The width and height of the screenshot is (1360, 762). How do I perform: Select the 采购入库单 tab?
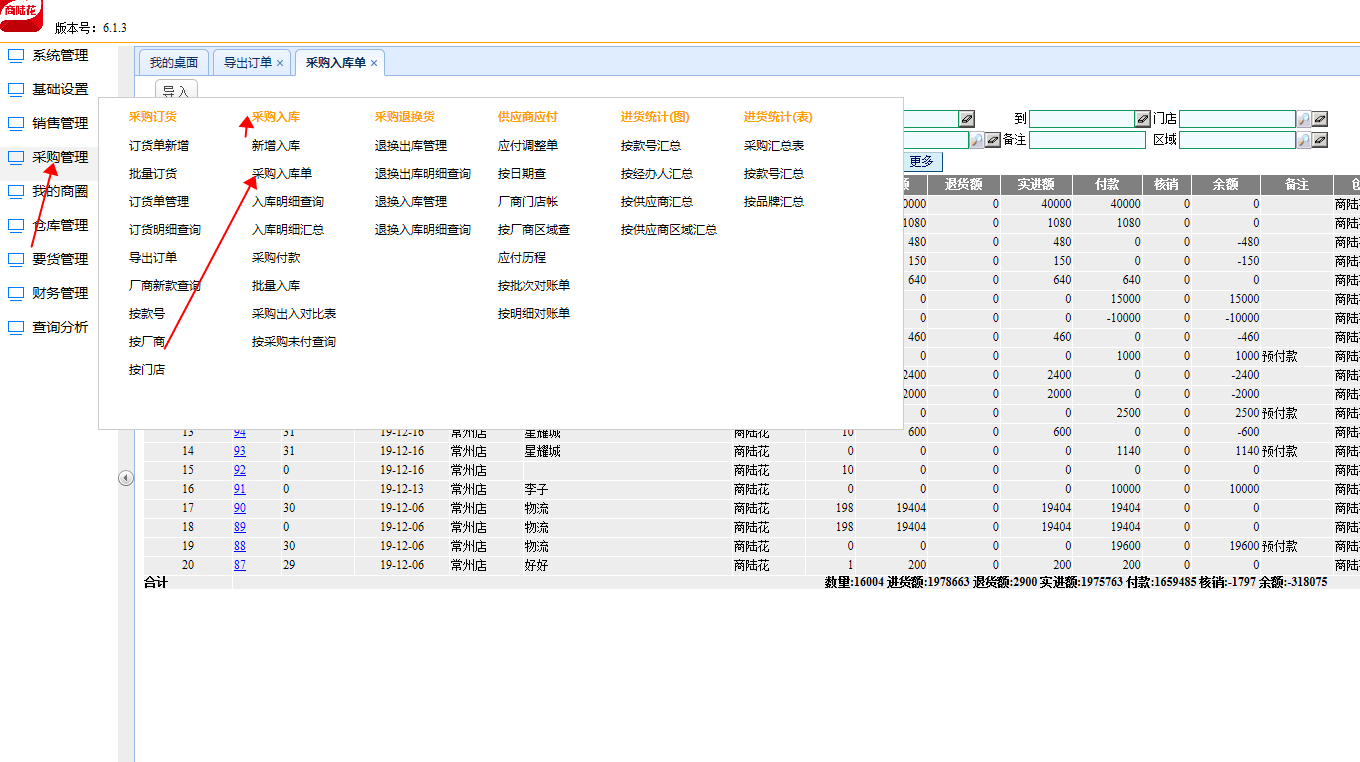pyautogui.click(x=336, y=62)
